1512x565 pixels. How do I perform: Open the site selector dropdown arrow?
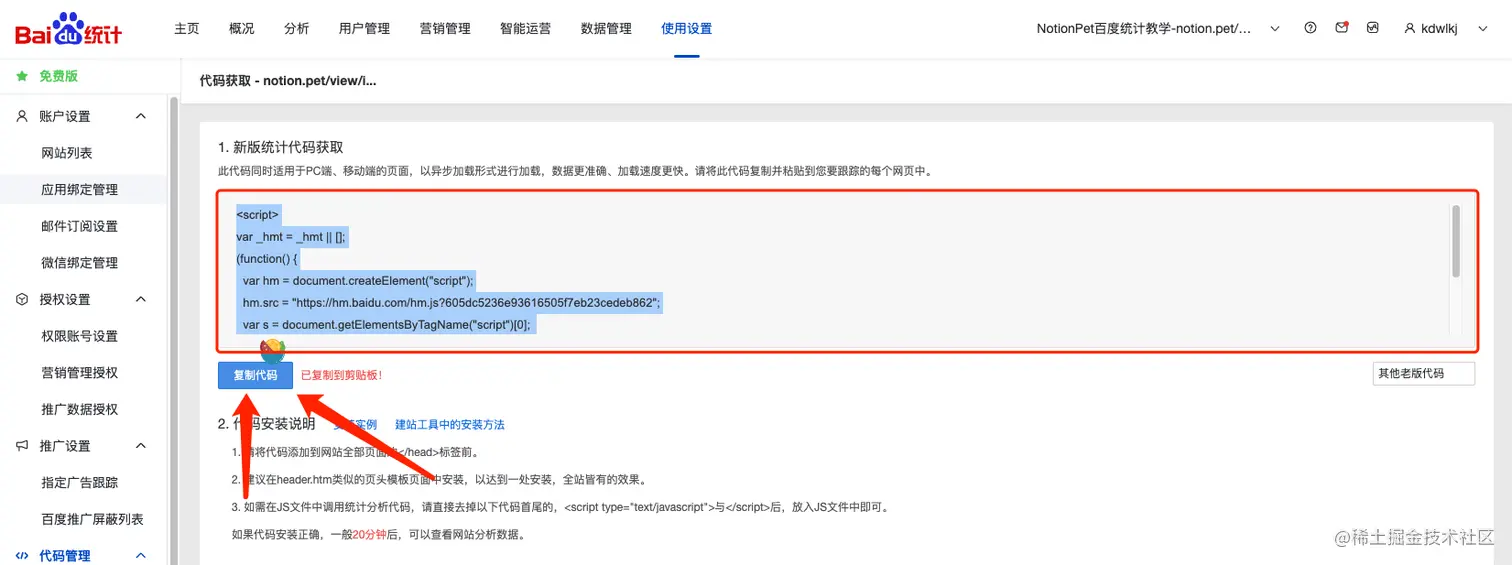1275,29
